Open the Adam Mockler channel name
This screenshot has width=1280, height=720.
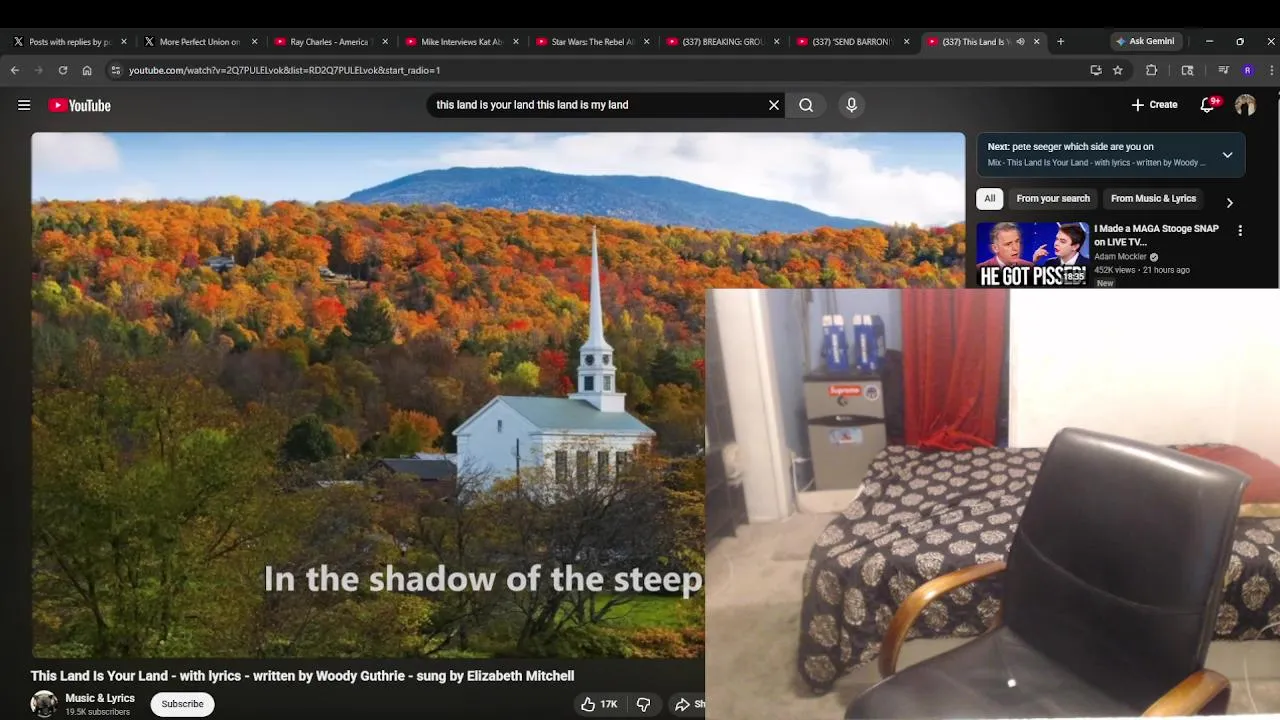click(x=1120, y=257)
